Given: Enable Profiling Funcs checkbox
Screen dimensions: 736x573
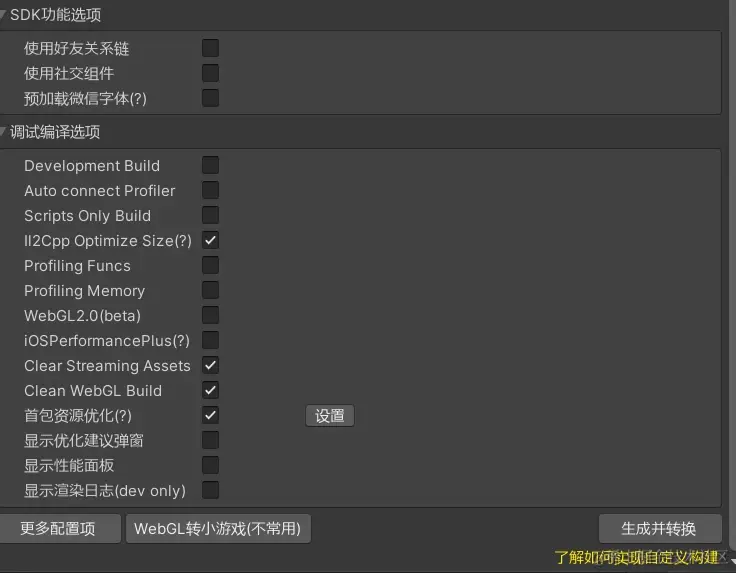Looking at the screenshot, I should coord(210,265).
